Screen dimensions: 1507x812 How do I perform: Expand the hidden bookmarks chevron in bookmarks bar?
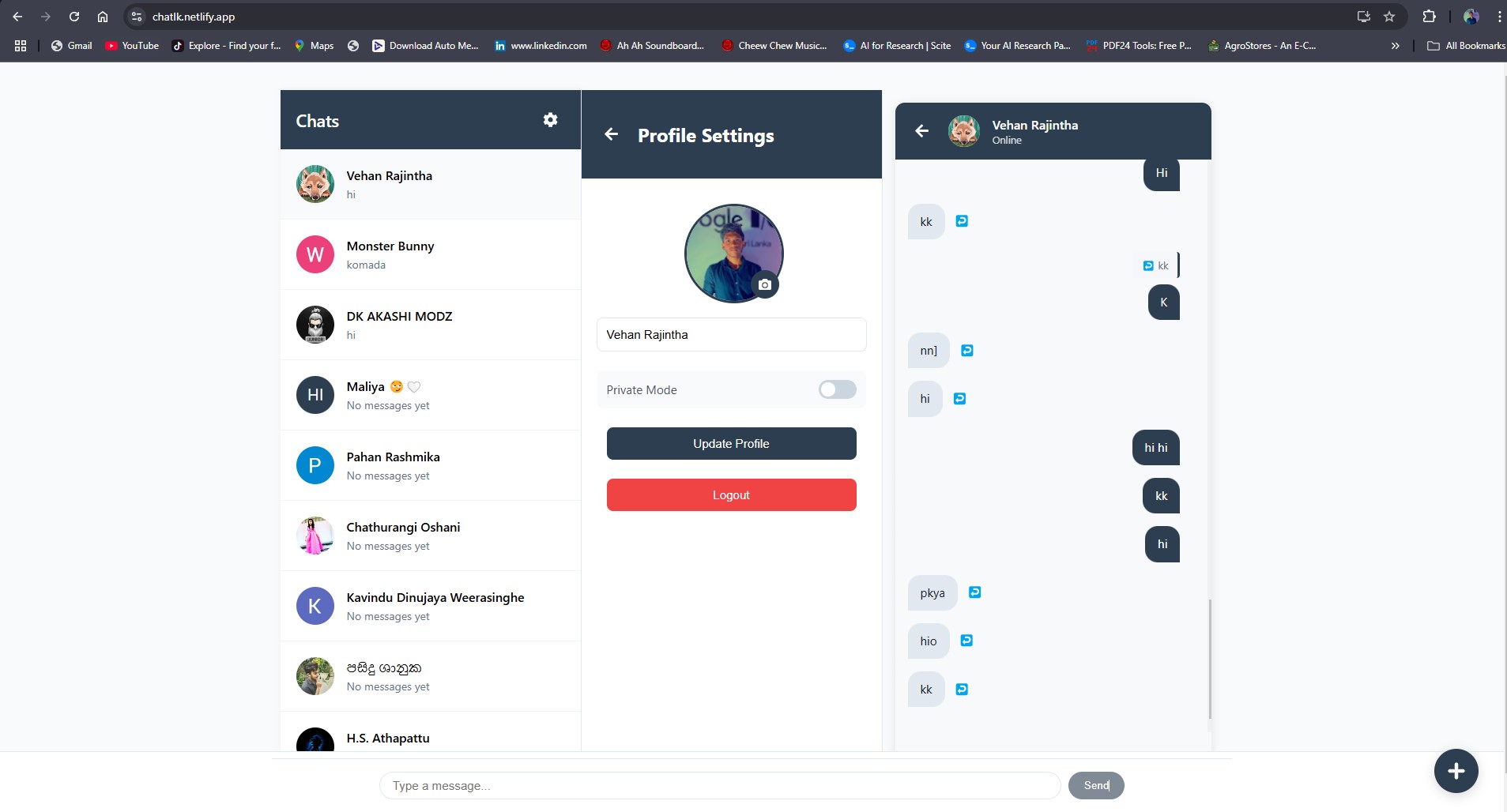tap(1396, 45)
